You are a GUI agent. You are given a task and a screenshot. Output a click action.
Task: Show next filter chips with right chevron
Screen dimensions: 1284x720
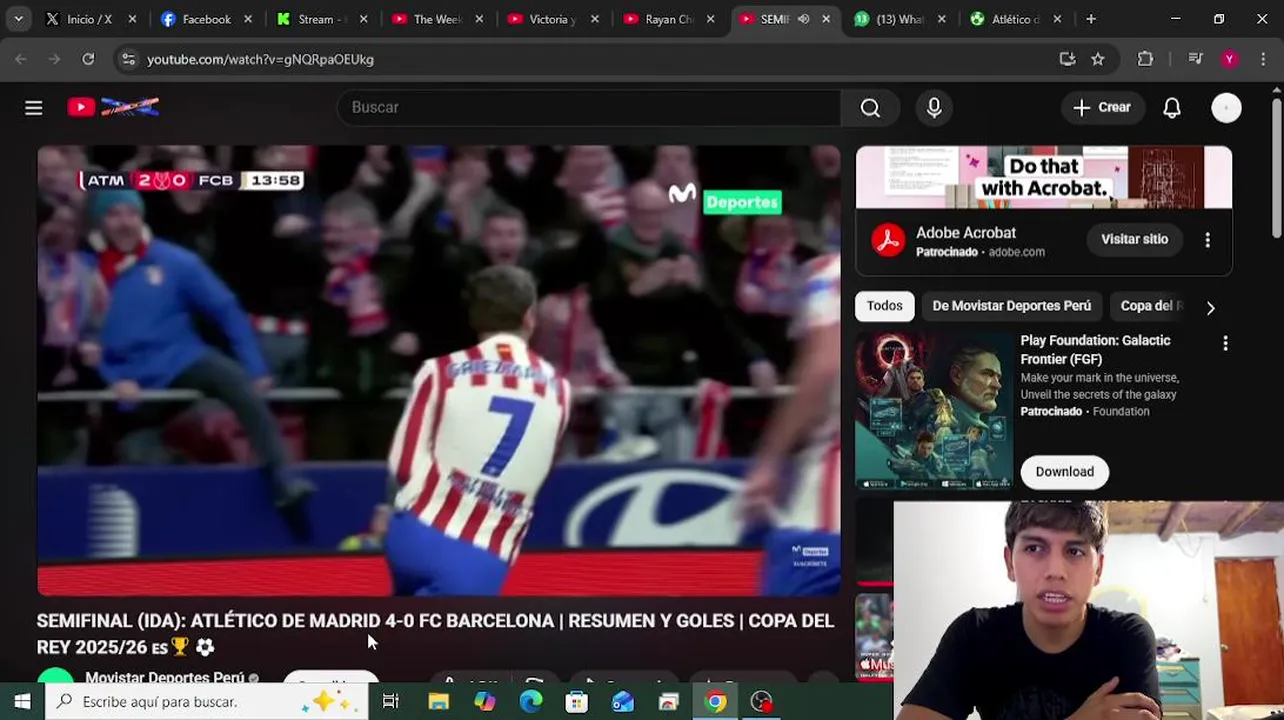[x=1210, y=307]
